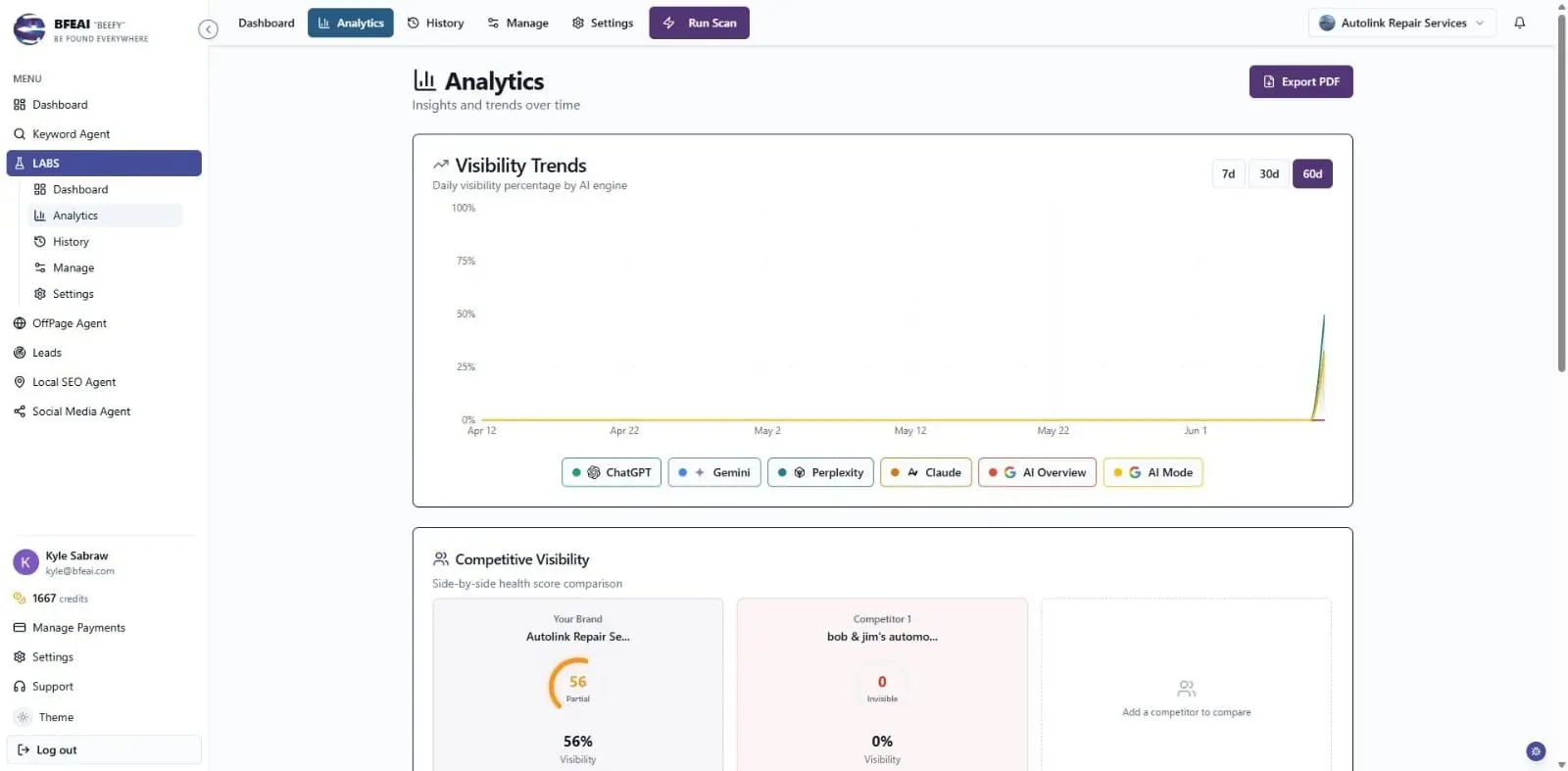The height and width of the screenshot is (771, 1568).
Task: Click the round gear widget at bottom-right corner
Action: click(x=1536, y=751)
